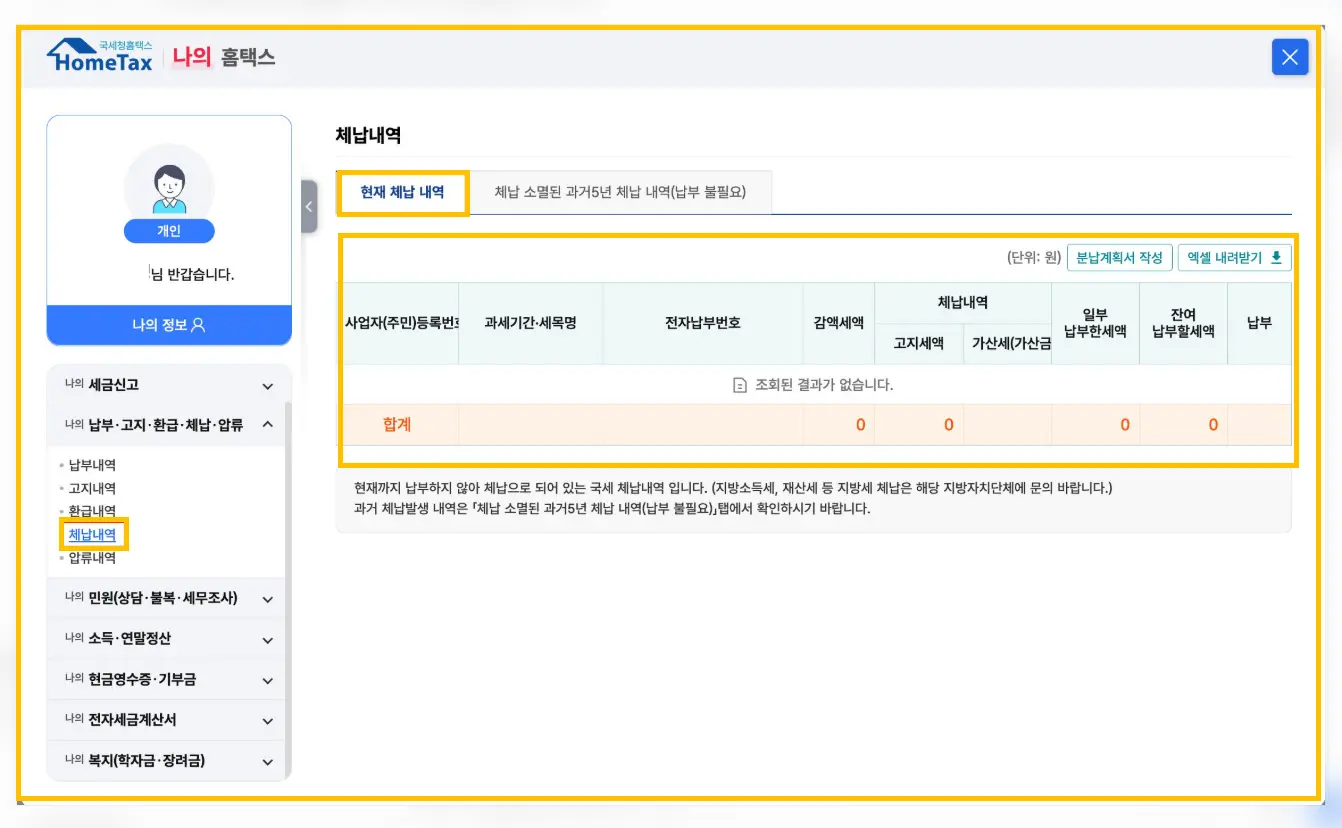Click the 체납내역 page heading
The width and height of the screenshot is (1342, 828).
[x=368, y=136]
